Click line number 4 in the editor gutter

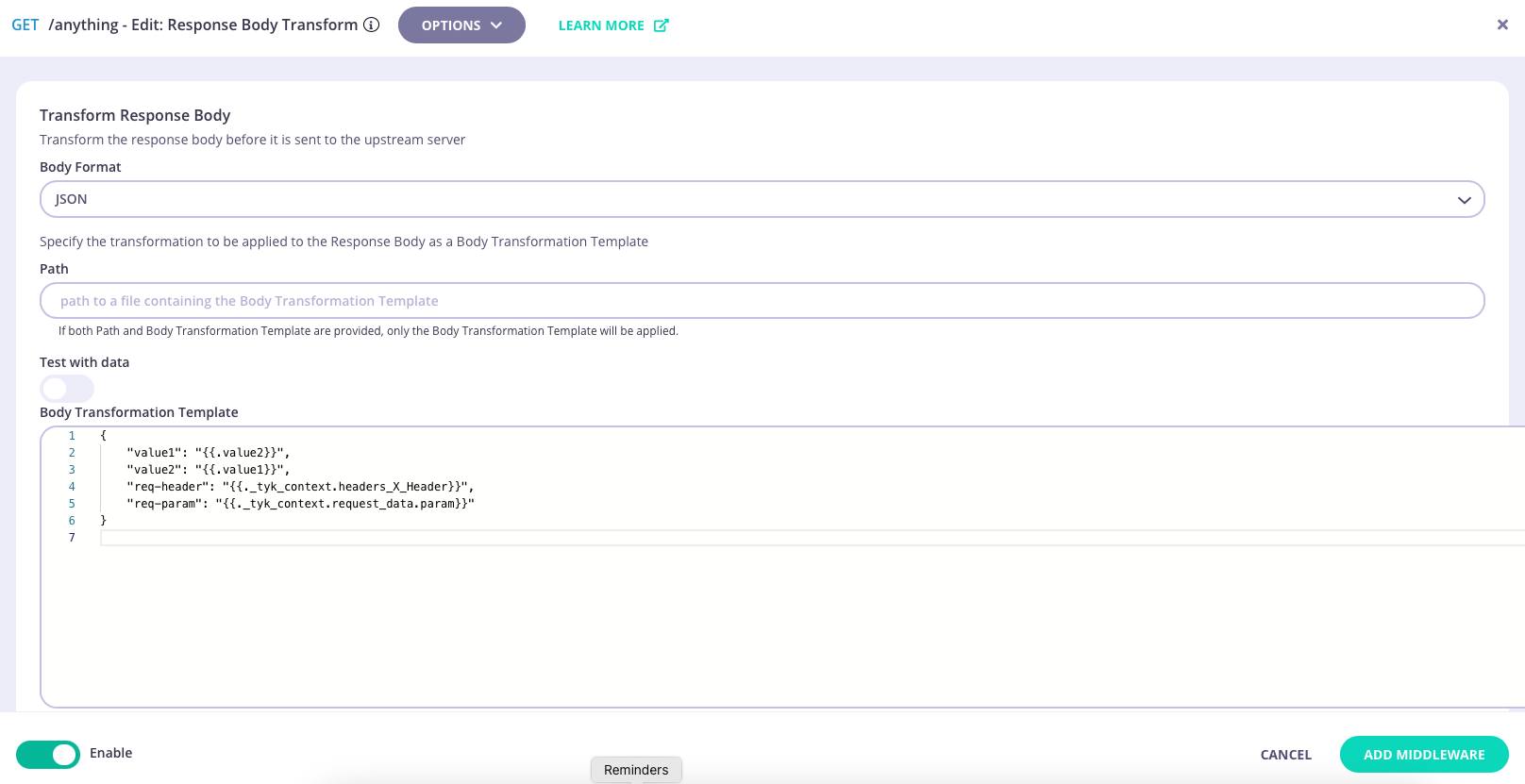(72, 487)
